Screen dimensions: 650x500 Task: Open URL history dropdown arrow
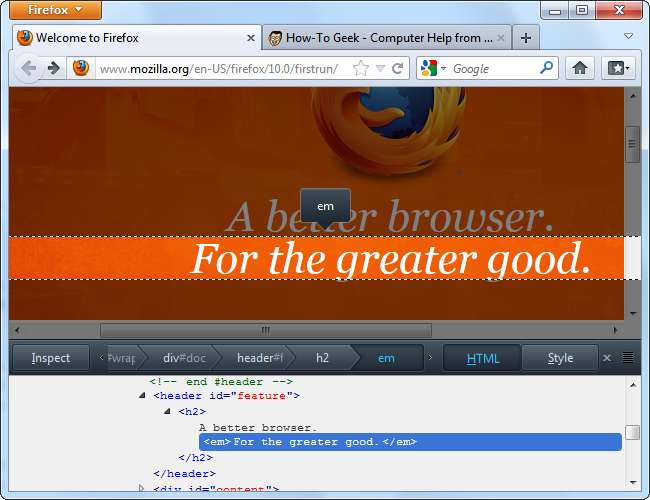380,68
